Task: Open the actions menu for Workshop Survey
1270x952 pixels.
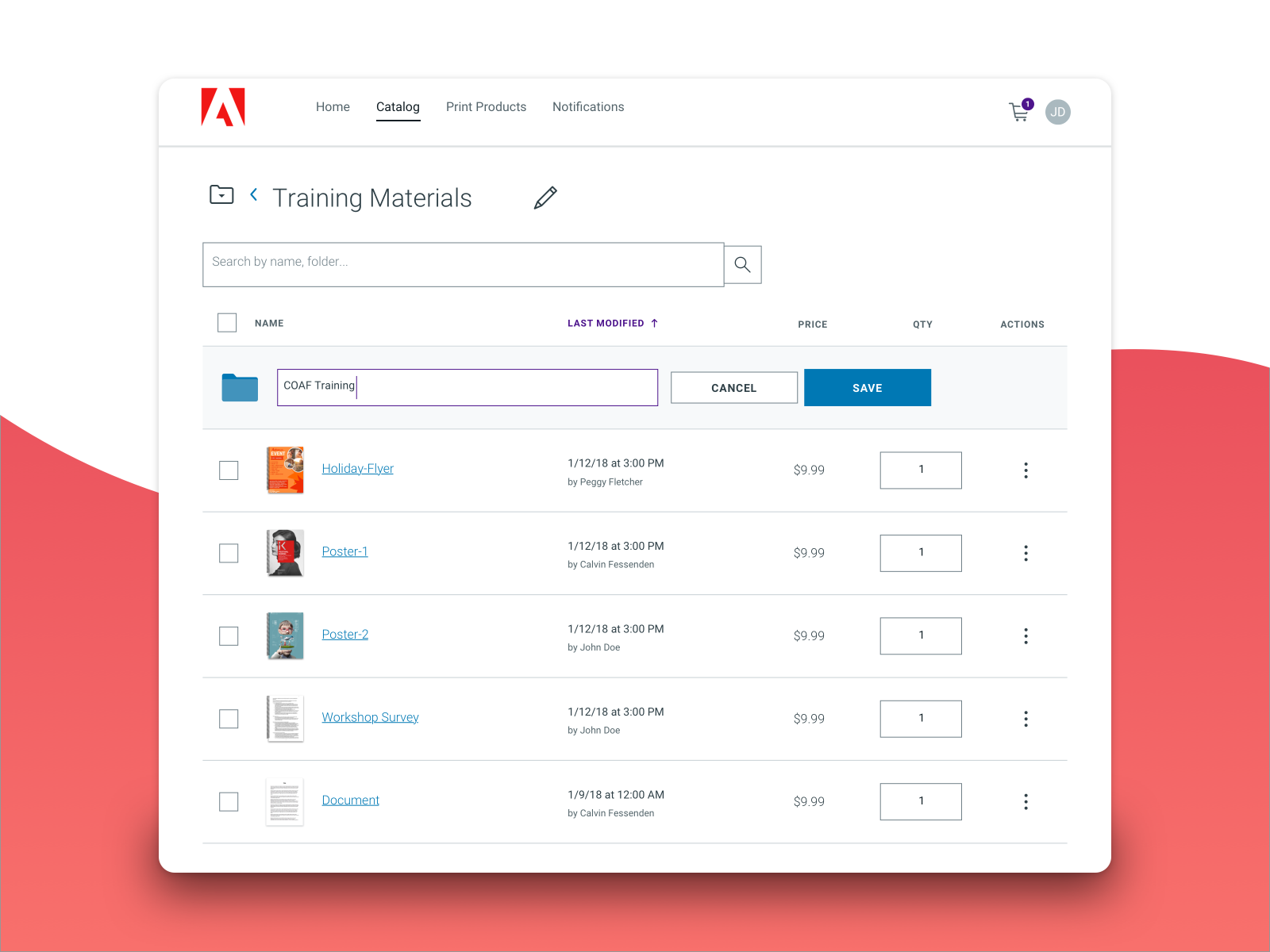Action: tap(1026, 719)
